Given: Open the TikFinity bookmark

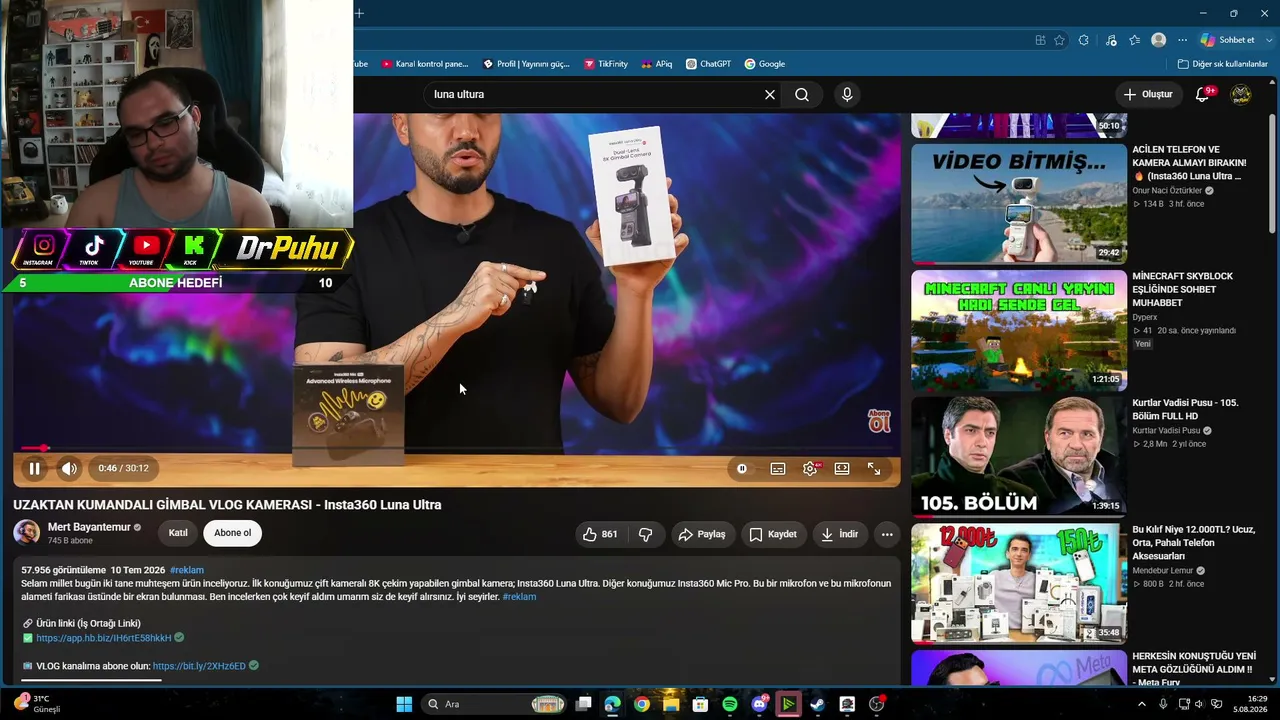Looking at the screenshot, I should pos(606,64).
